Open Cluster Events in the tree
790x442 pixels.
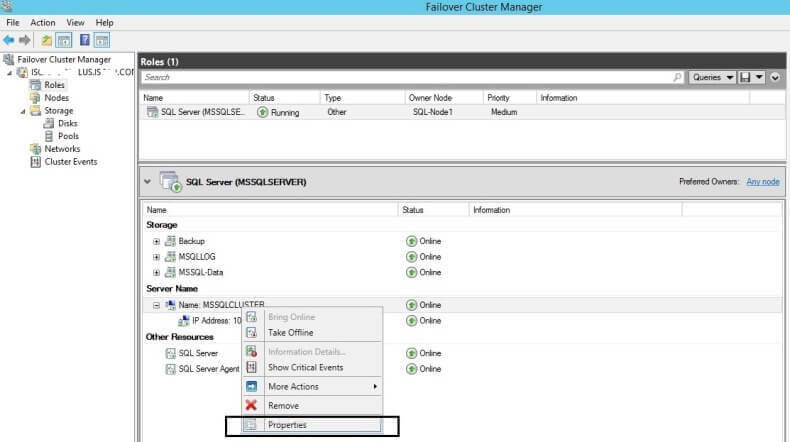(70, 162)
